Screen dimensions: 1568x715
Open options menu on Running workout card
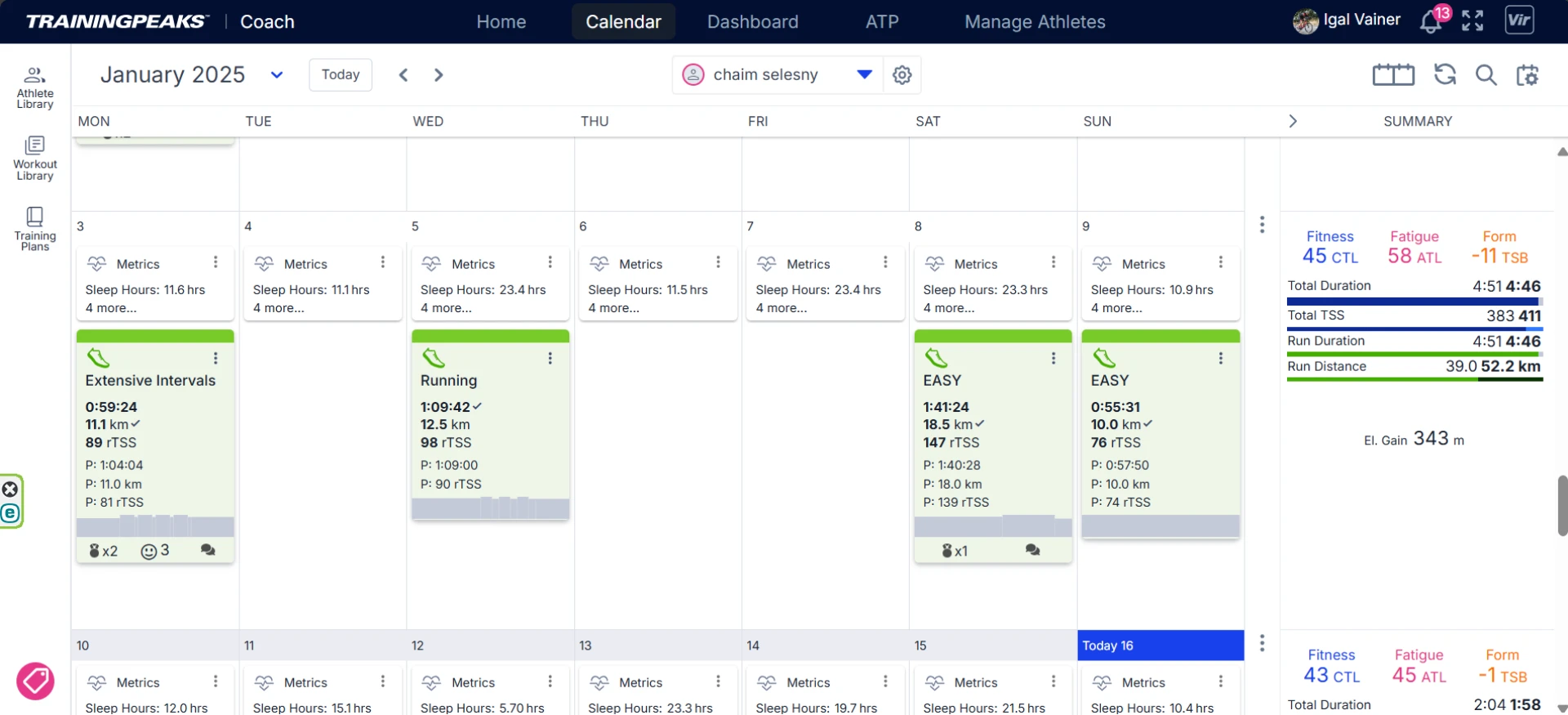(550, 358)
